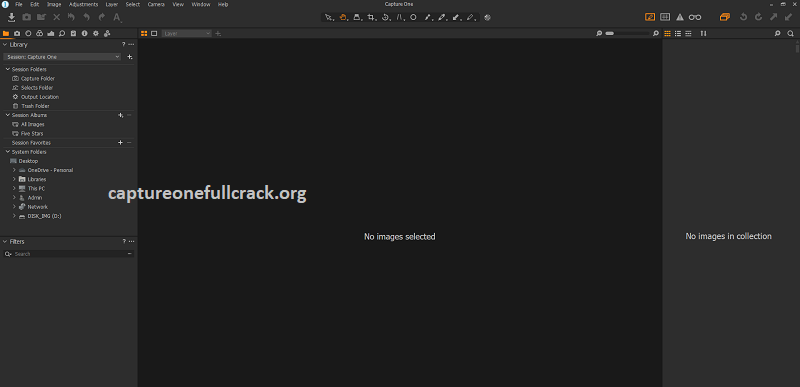Open the Adjustments menu
Image resolution: width=800 pixels, height=387 pixels.
click(x=83, y=4)
